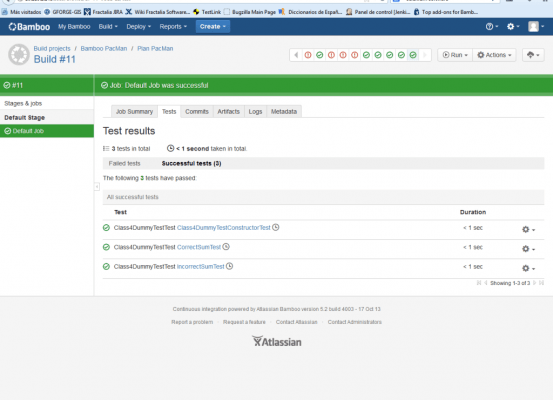This screenshot has height=400, width=553.
Task: Click test history clock for Class4DummyTestConstructorTest
Action: tap(276, 228)
